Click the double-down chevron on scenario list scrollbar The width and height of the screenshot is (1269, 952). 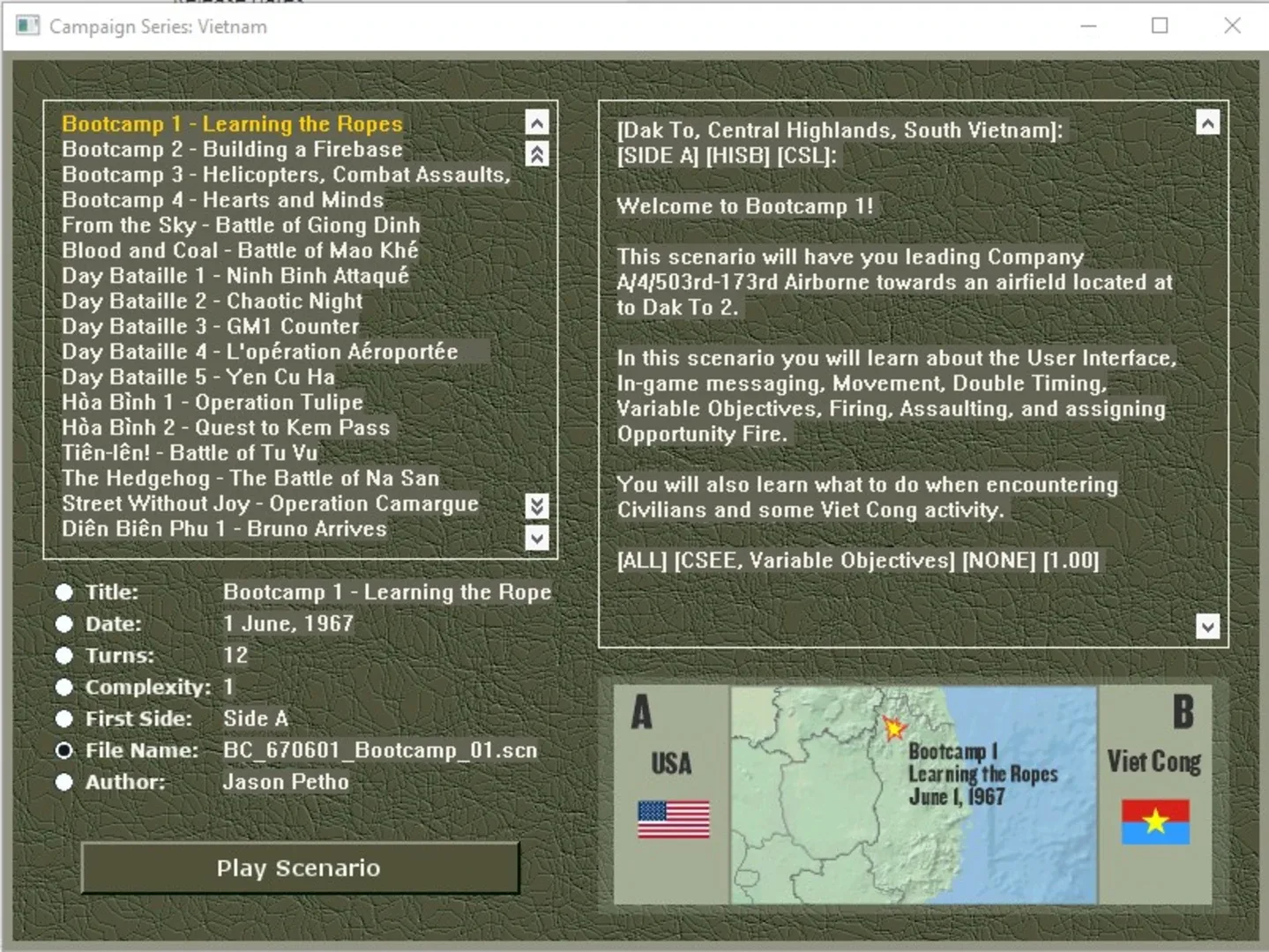pos(537,505)
